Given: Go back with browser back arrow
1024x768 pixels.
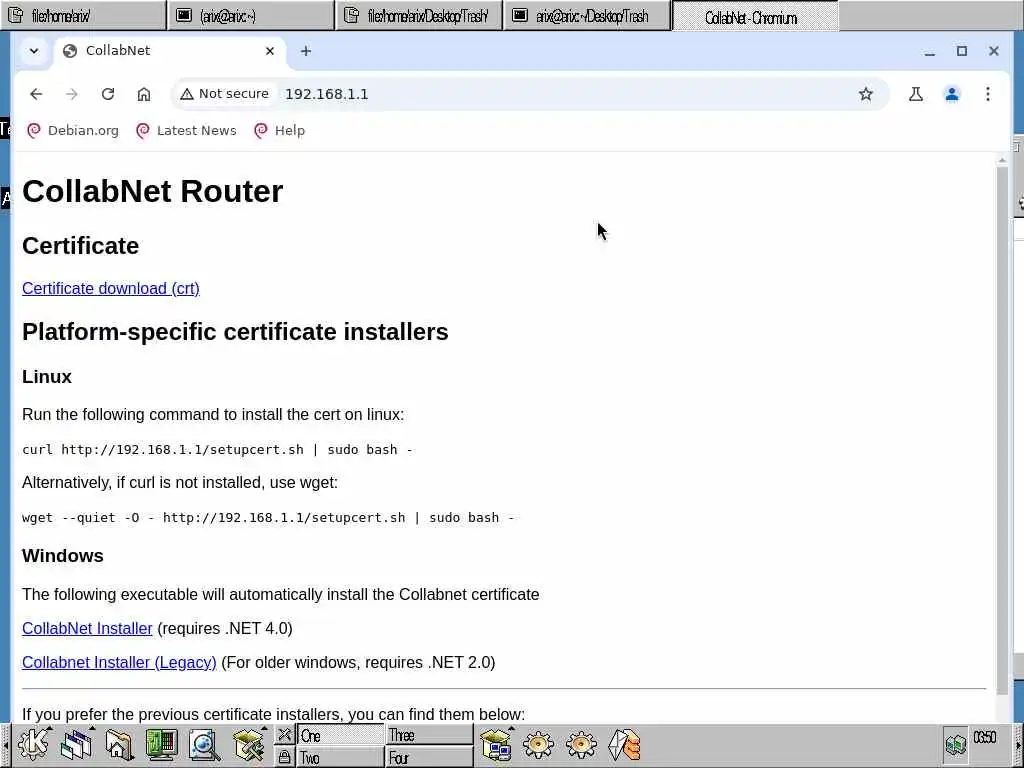Looking at the screenshot, I should pos(36,94).
